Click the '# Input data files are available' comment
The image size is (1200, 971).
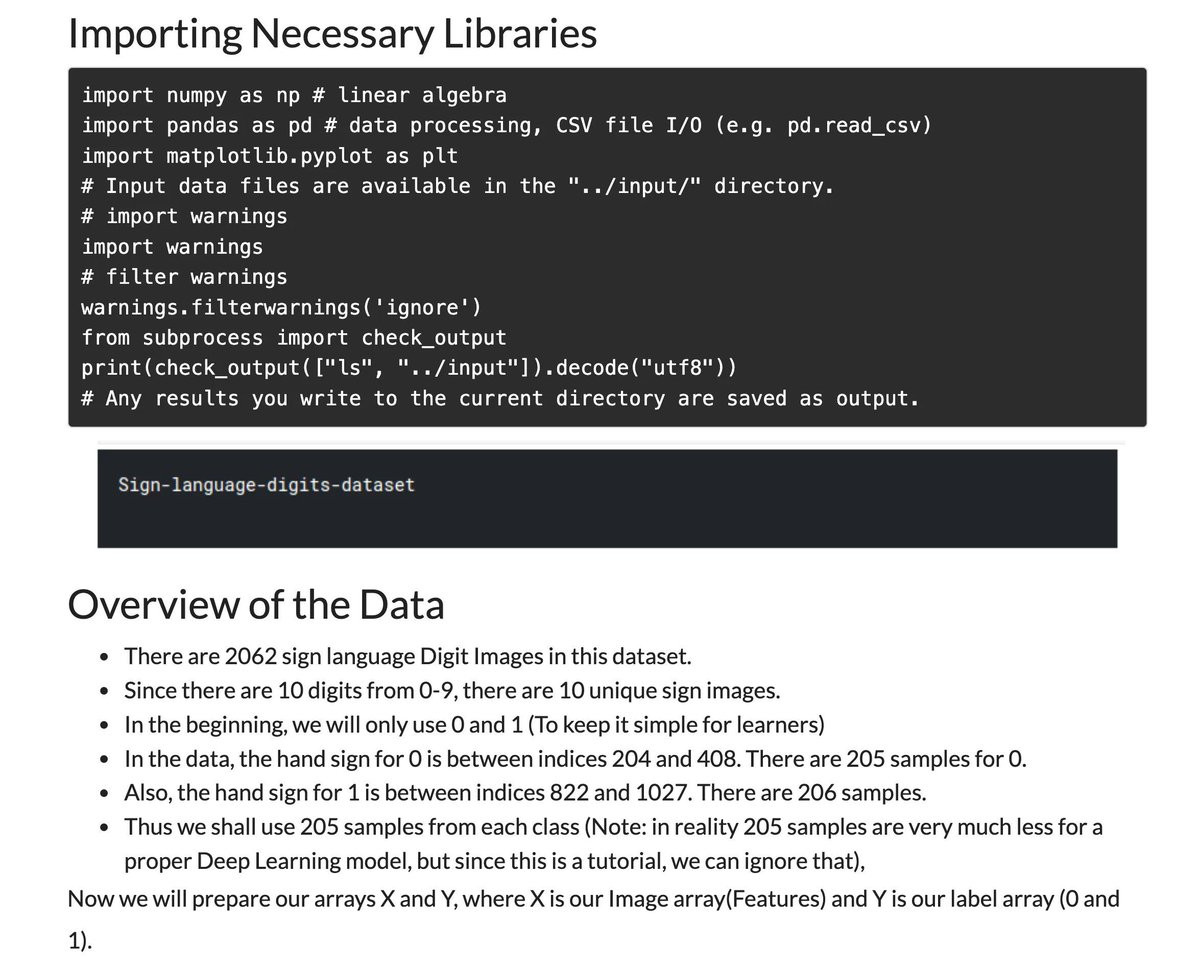click(457, 186)
